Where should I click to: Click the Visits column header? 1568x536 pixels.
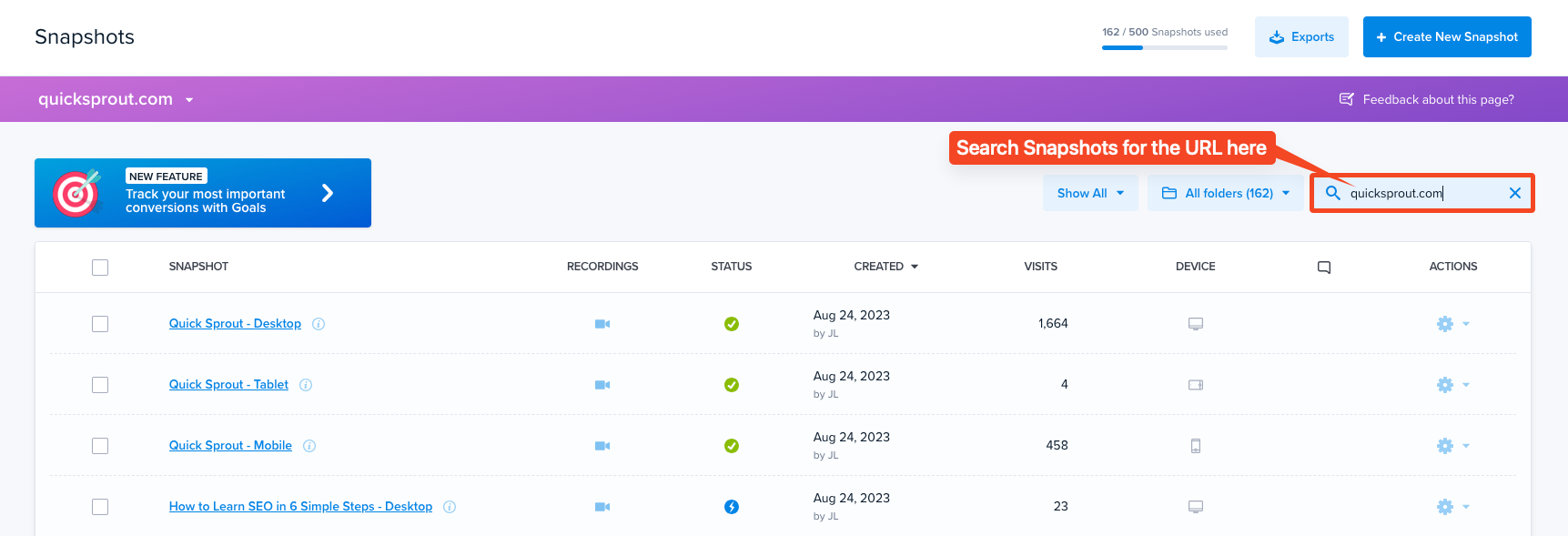point(1041,267)
